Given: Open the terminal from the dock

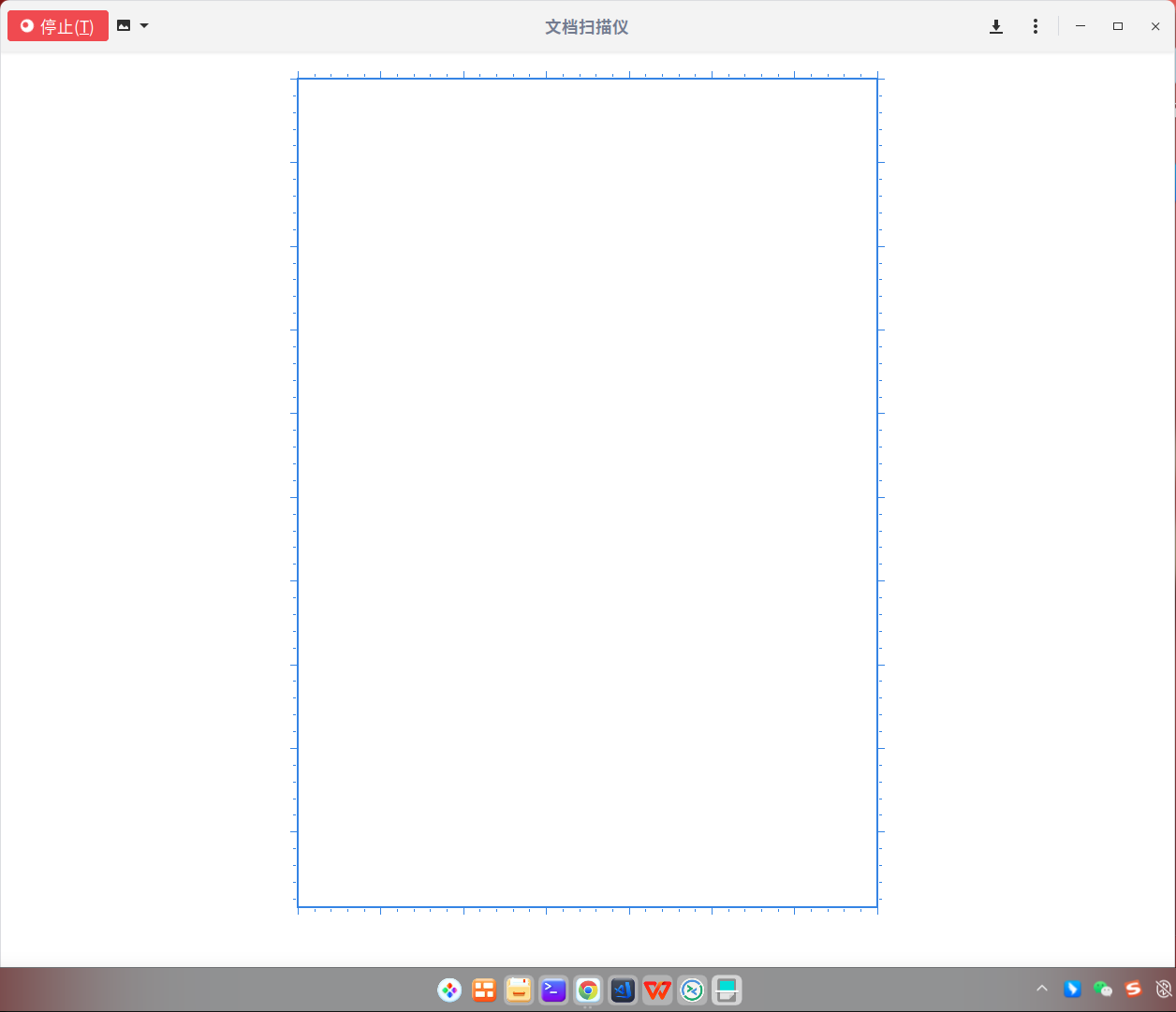Looking at the screenshot, I should 553,990.
